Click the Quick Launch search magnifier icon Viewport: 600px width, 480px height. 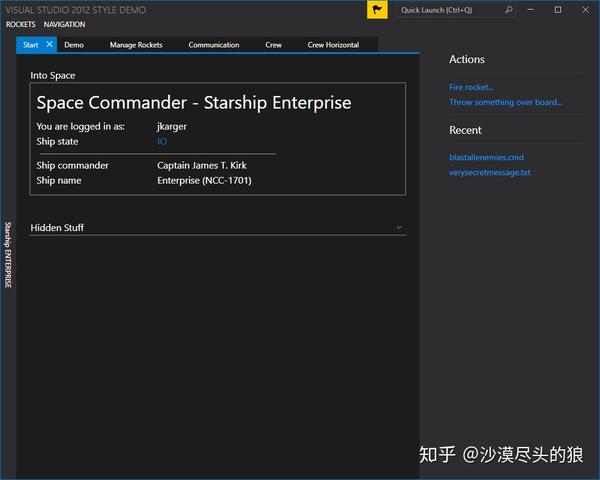[x=509, y=10]
